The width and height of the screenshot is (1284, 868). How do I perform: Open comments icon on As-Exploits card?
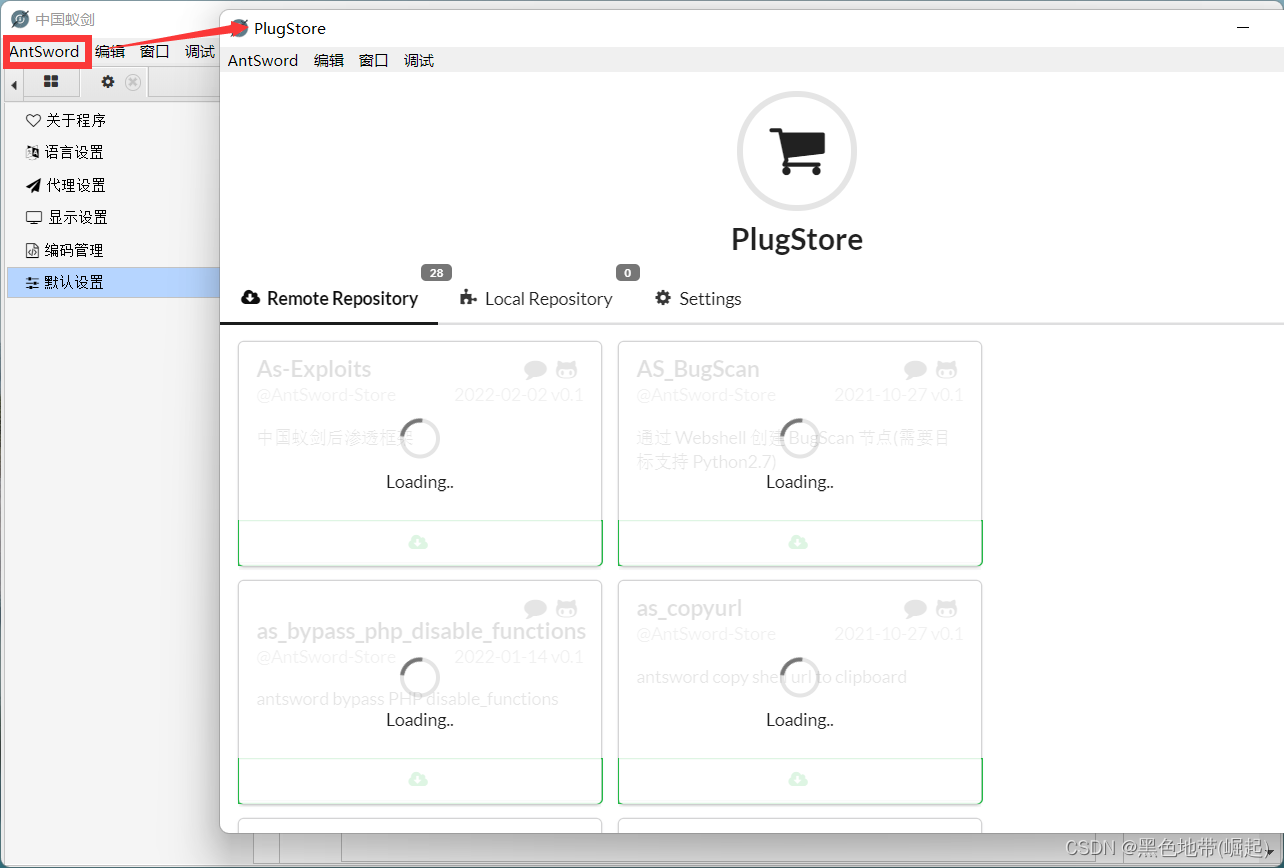pyautogui.click(x=535, y=370)
